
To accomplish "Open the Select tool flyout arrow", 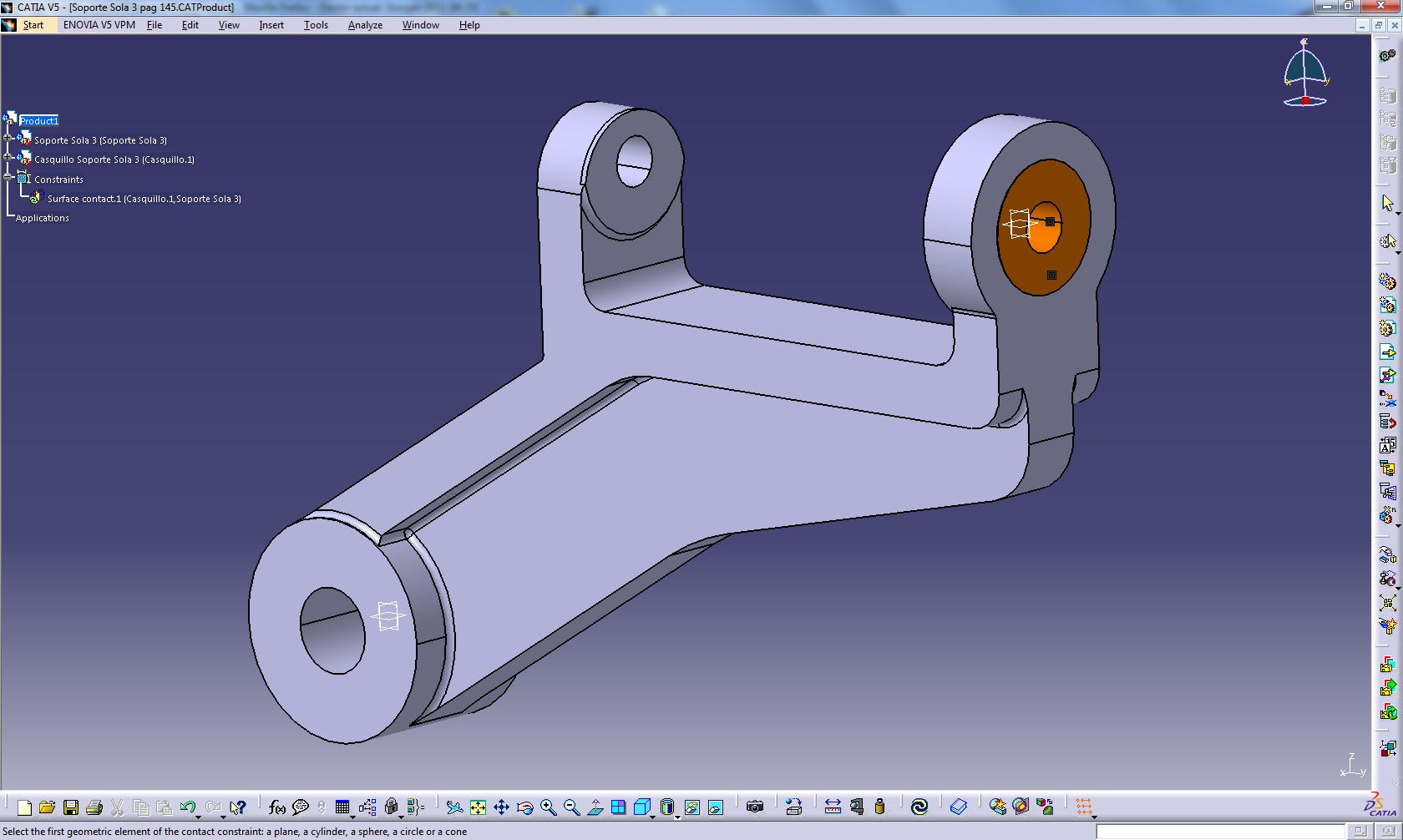I will tap(1398, 213).
